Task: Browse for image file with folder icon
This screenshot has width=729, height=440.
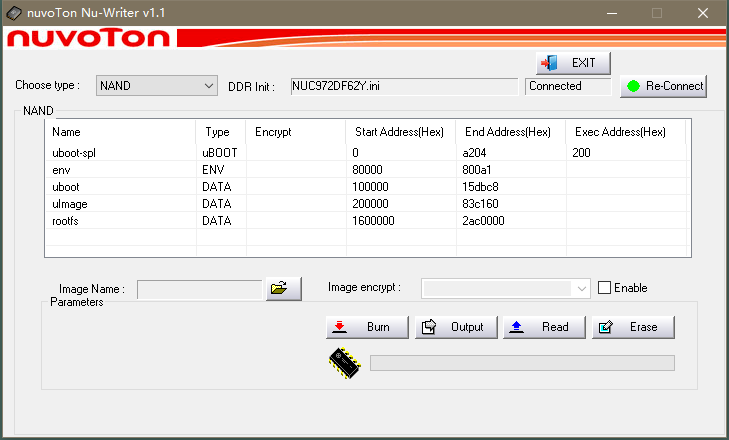Action: 284,288
